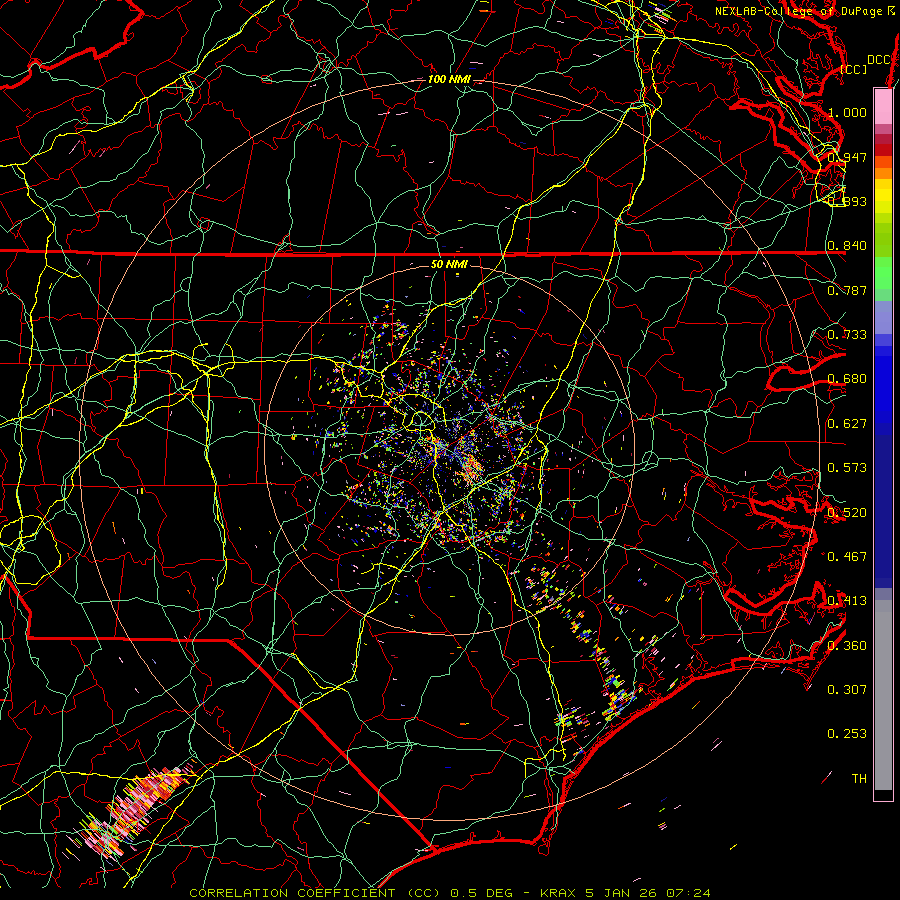Click the 0.733 legend value
The image size is (900, 900).
(x=847, y=335)
